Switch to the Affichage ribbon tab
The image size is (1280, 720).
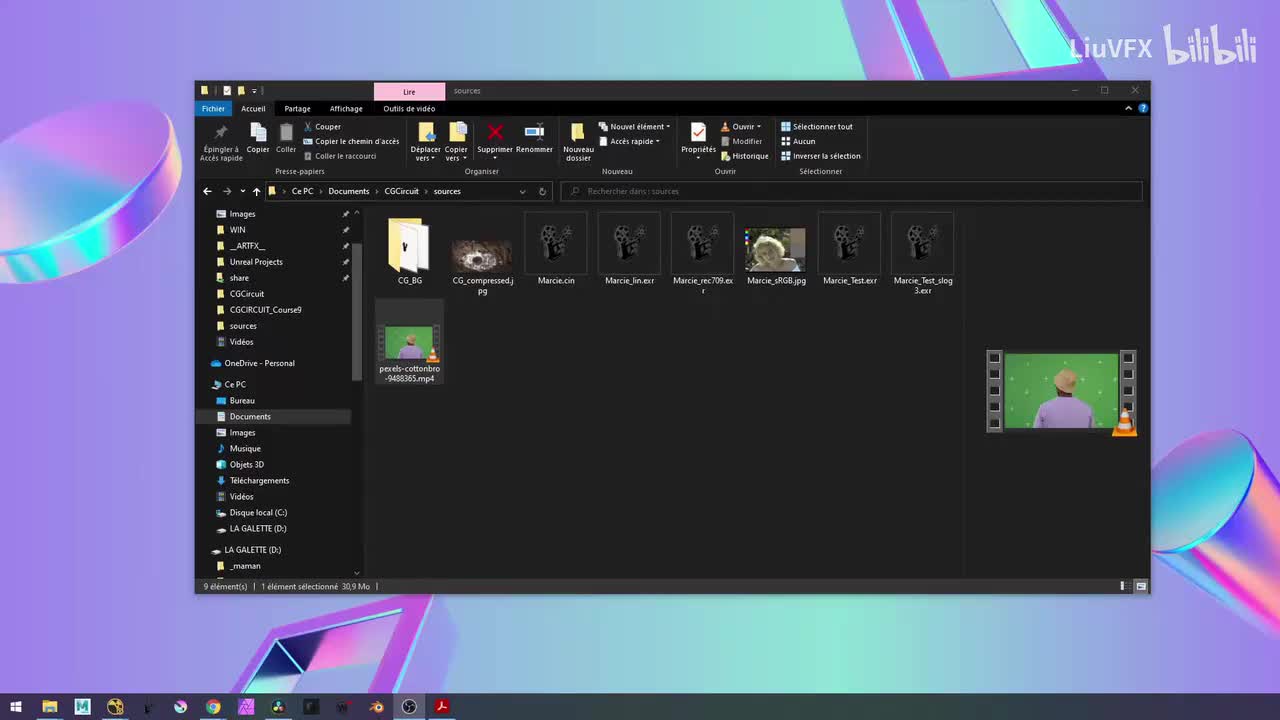pos(346,108)
